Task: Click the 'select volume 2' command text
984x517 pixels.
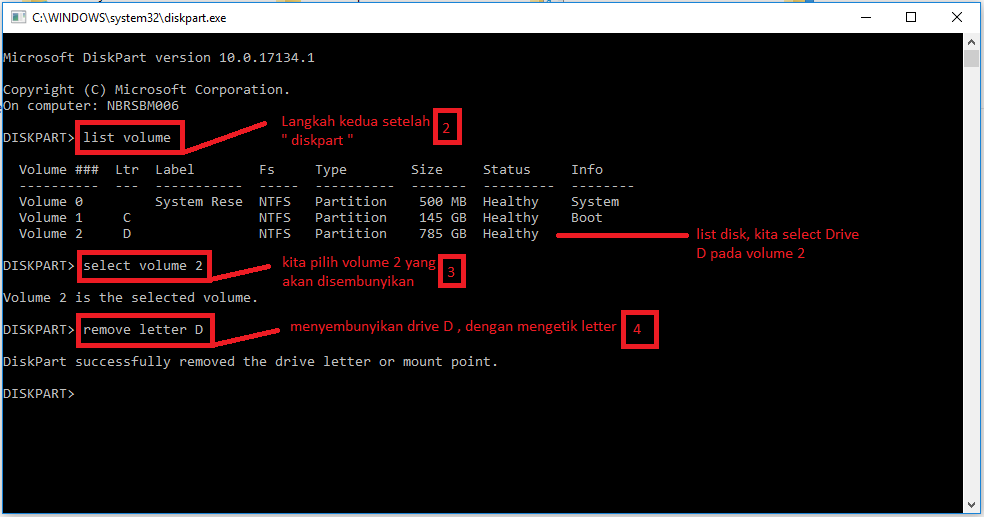Action: pyautogui.click(x=143, y=265)
